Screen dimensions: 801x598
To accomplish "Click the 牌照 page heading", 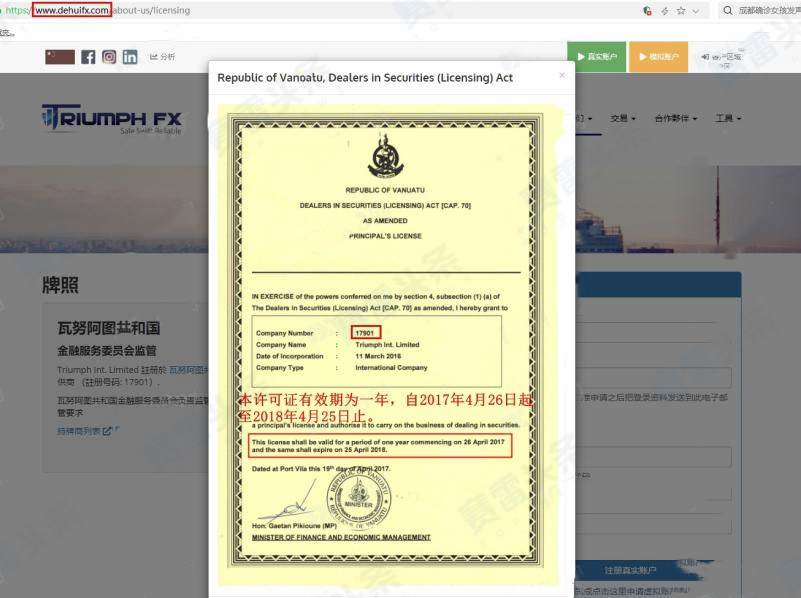I will (x=60, y=285).
